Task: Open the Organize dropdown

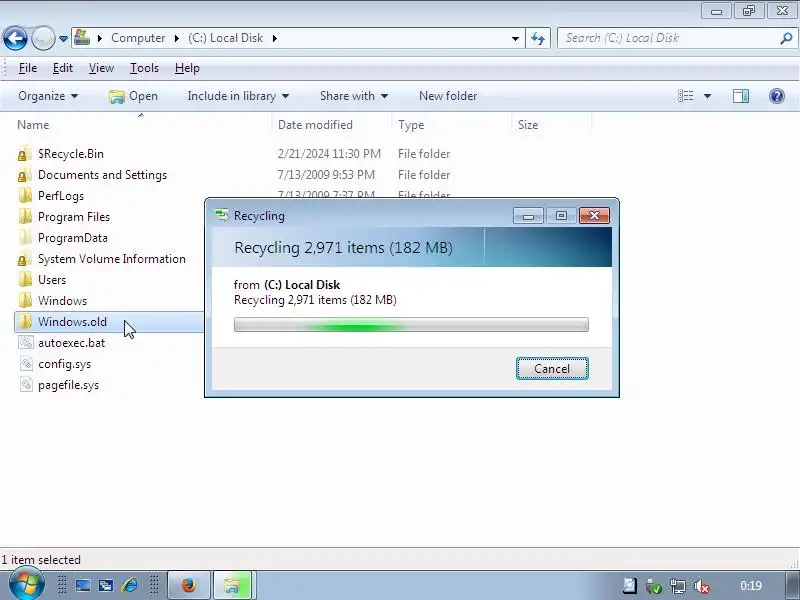Action: (x=48, y=96)
